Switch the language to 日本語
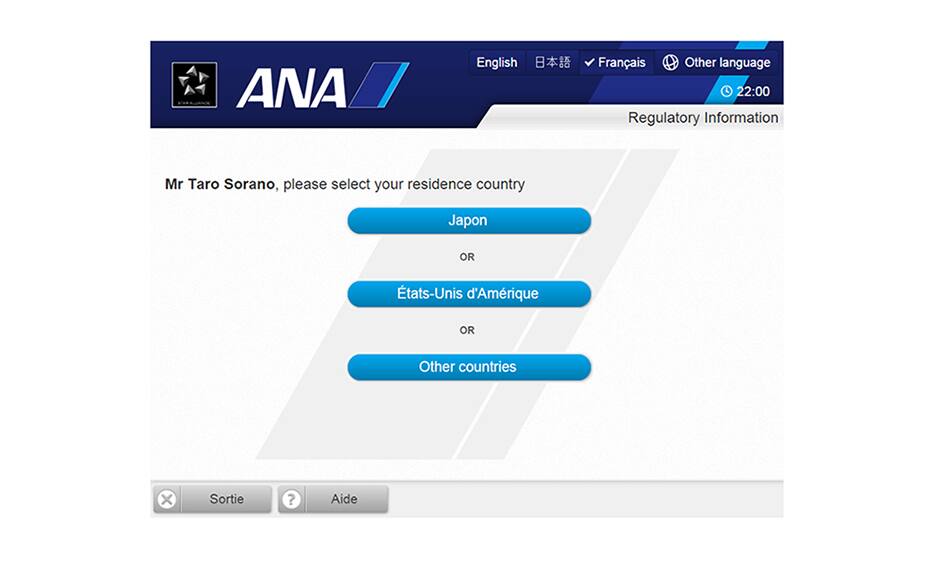Viewport: 930px width, 575px height. click(552, 62)
